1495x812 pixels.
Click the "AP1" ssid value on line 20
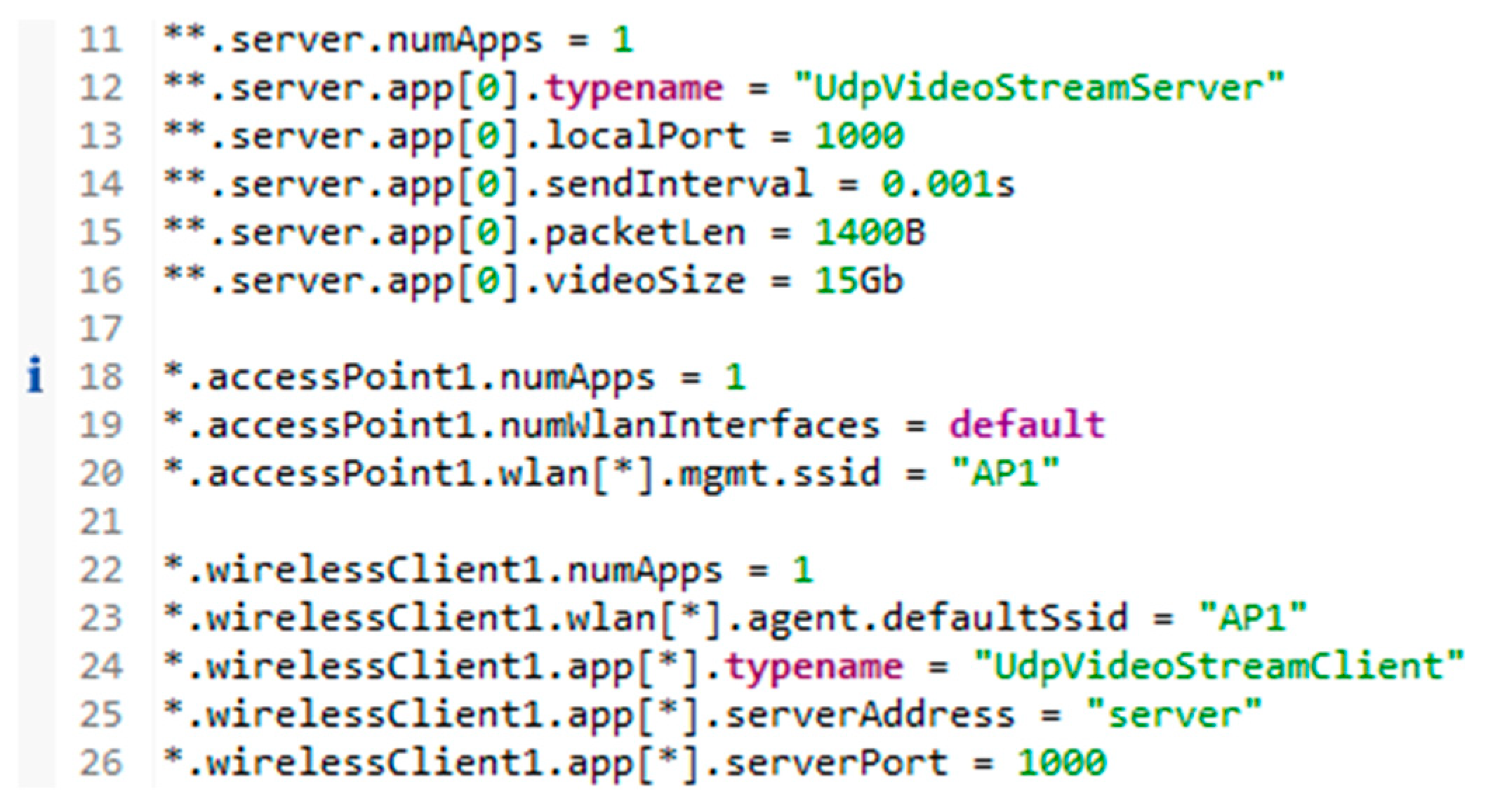coord(1004,473)
